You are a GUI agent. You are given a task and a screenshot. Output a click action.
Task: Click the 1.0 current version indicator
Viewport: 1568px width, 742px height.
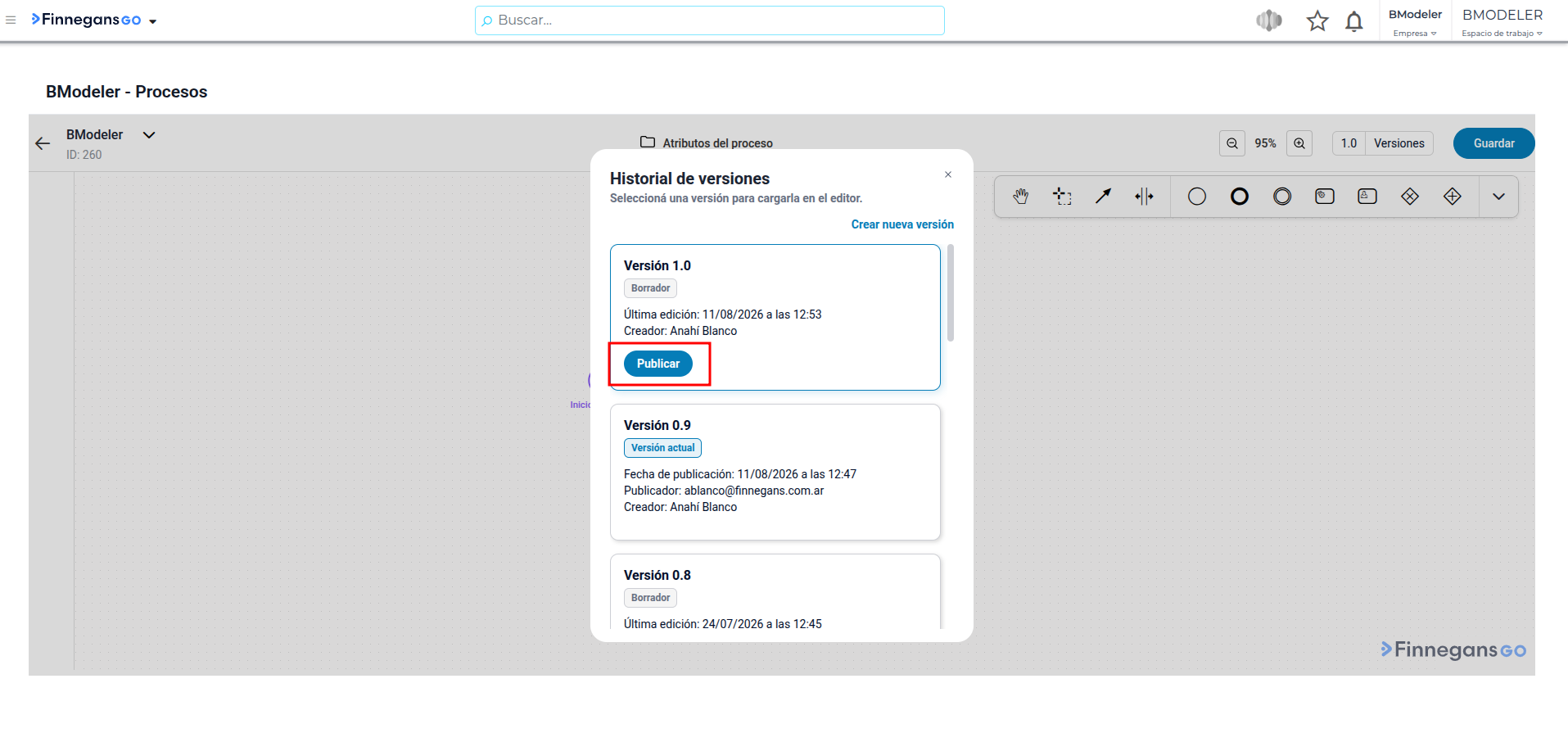[x=1349, y=143]
